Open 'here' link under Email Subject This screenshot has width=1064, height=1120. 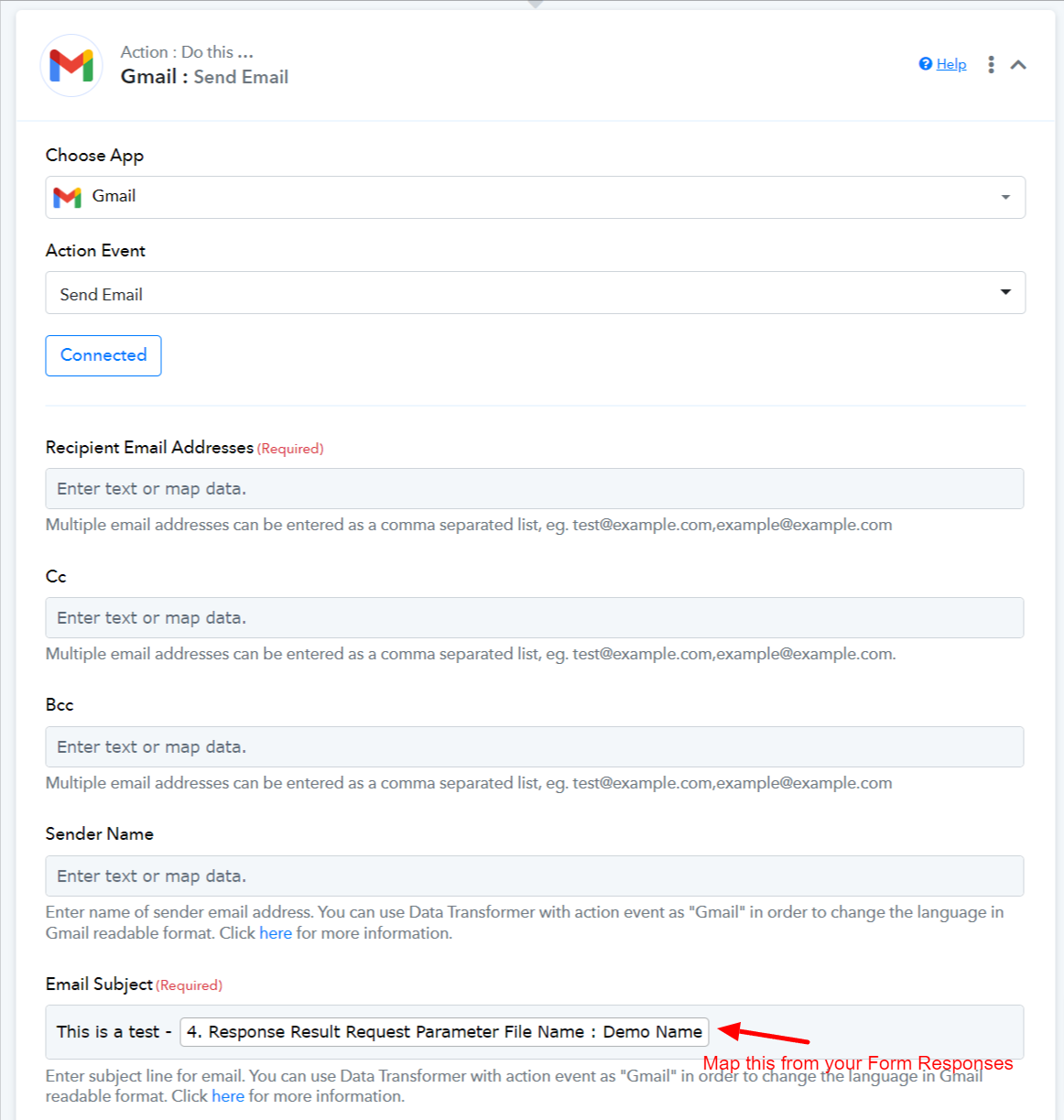click(228, 1096)
